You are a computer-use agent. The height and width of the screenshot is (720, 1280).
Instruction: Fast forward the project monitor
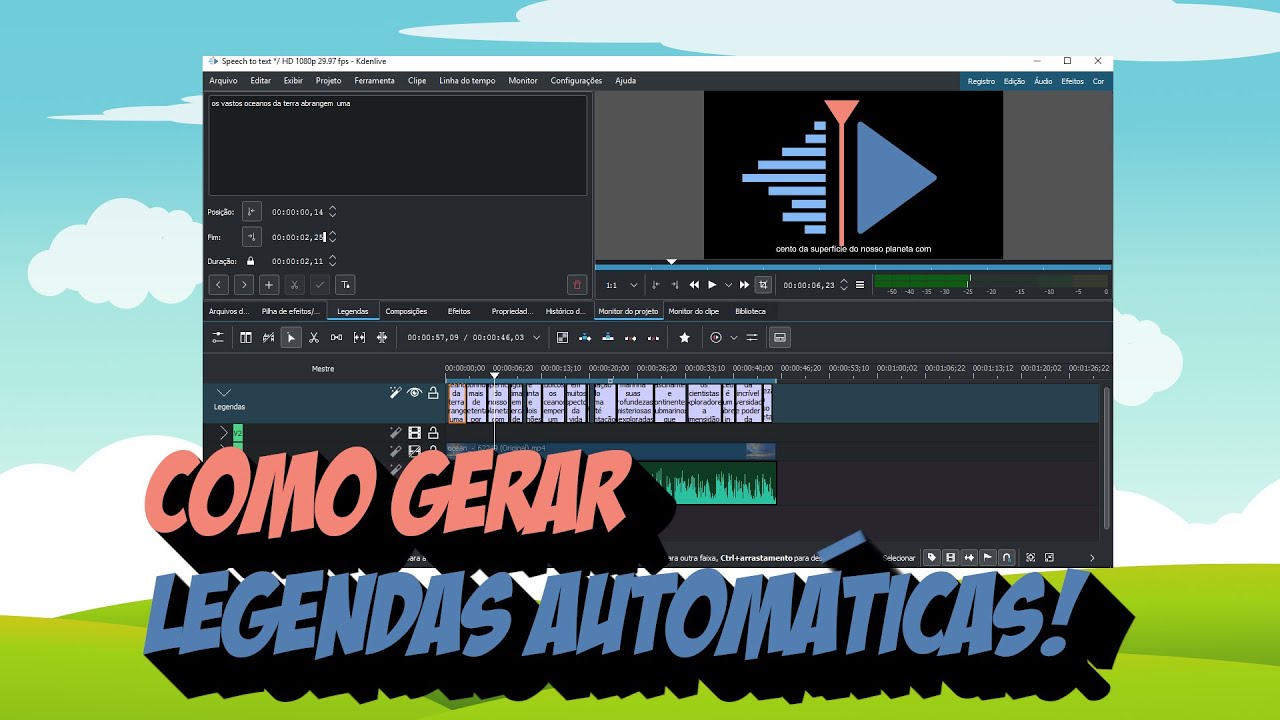pyautogui.click(x=744, y=285)
